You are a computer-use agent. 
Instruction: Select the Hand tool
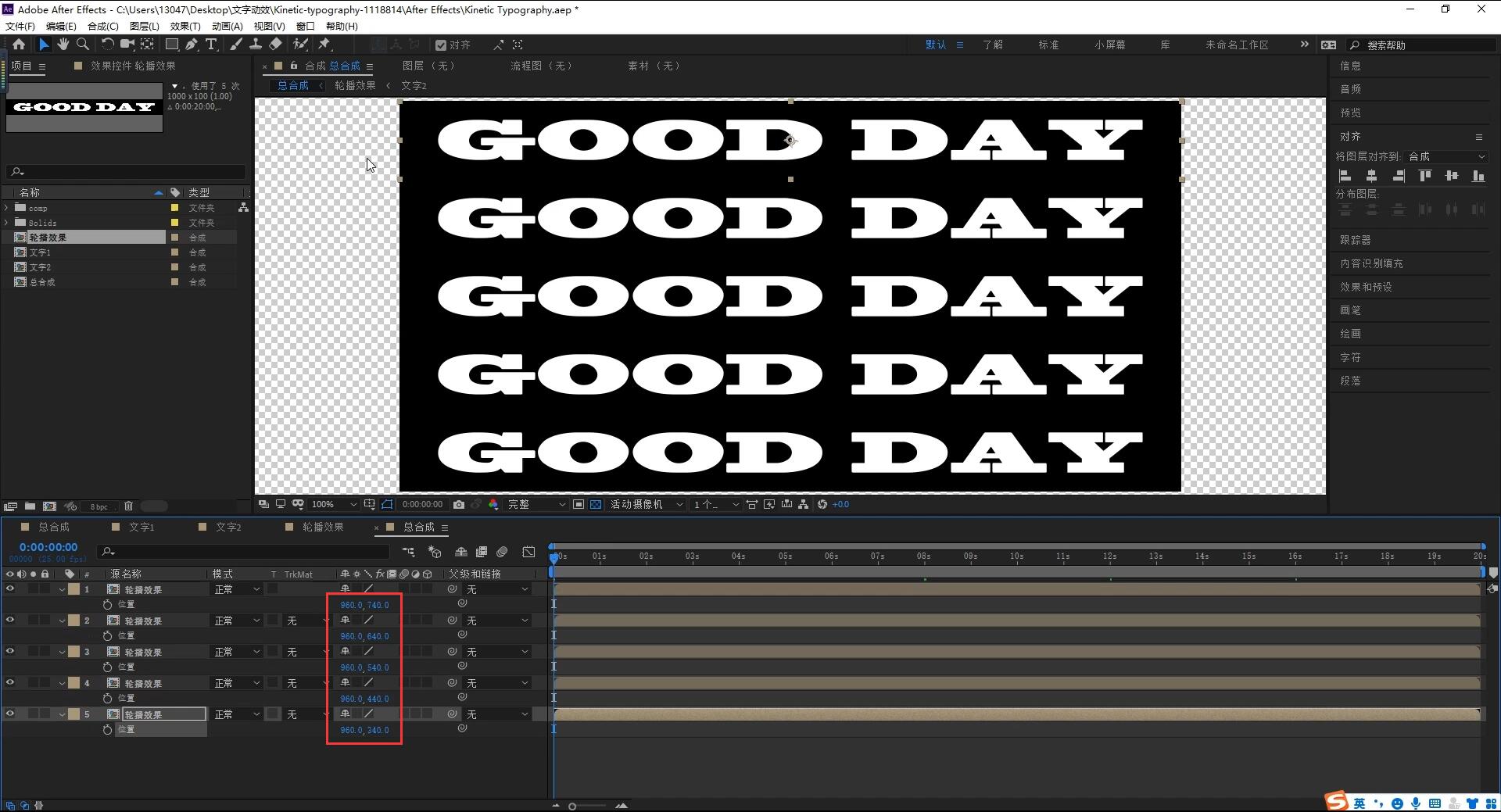[63, 45]
